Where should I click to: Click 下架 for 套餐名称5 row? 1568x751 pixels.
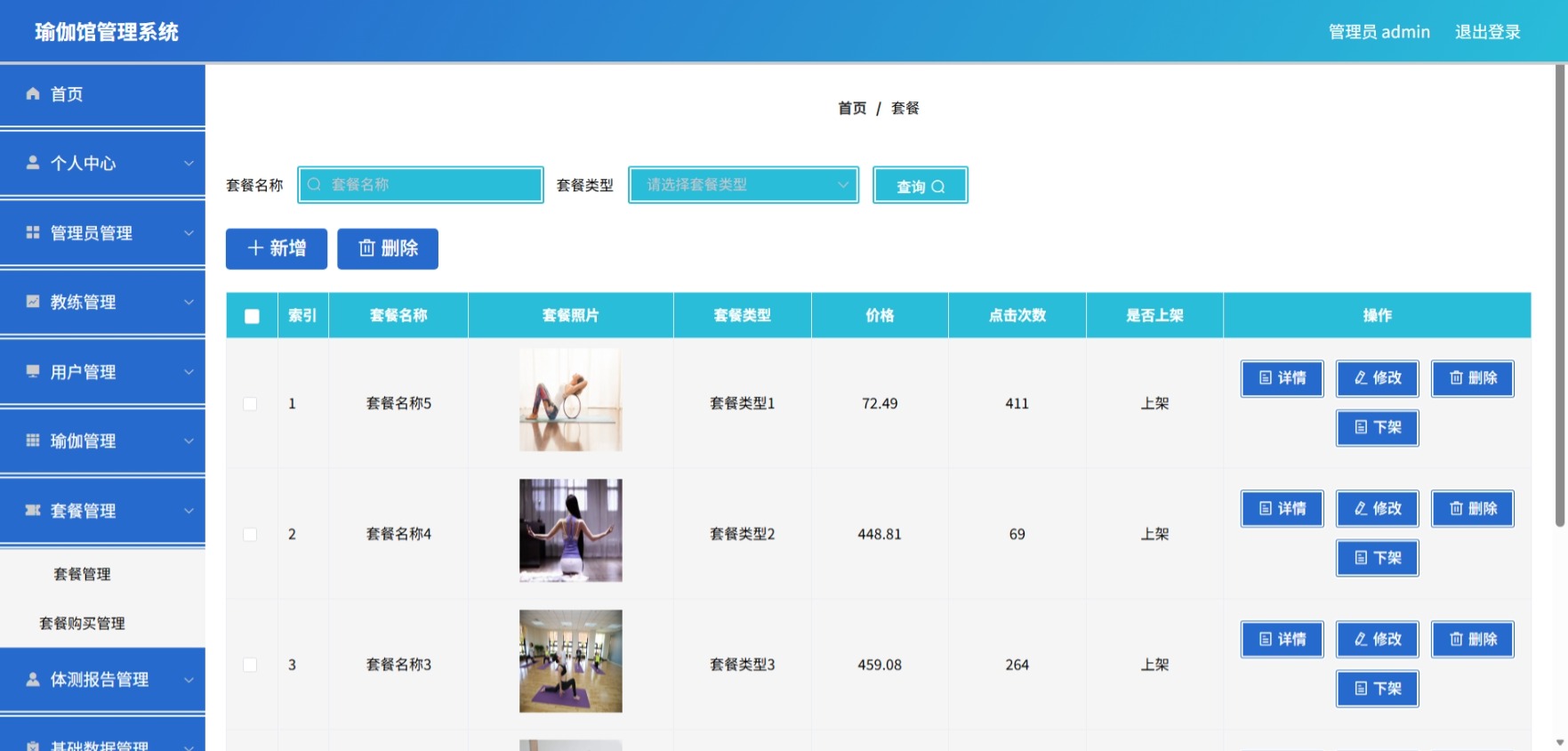(x=1377, y=428)
